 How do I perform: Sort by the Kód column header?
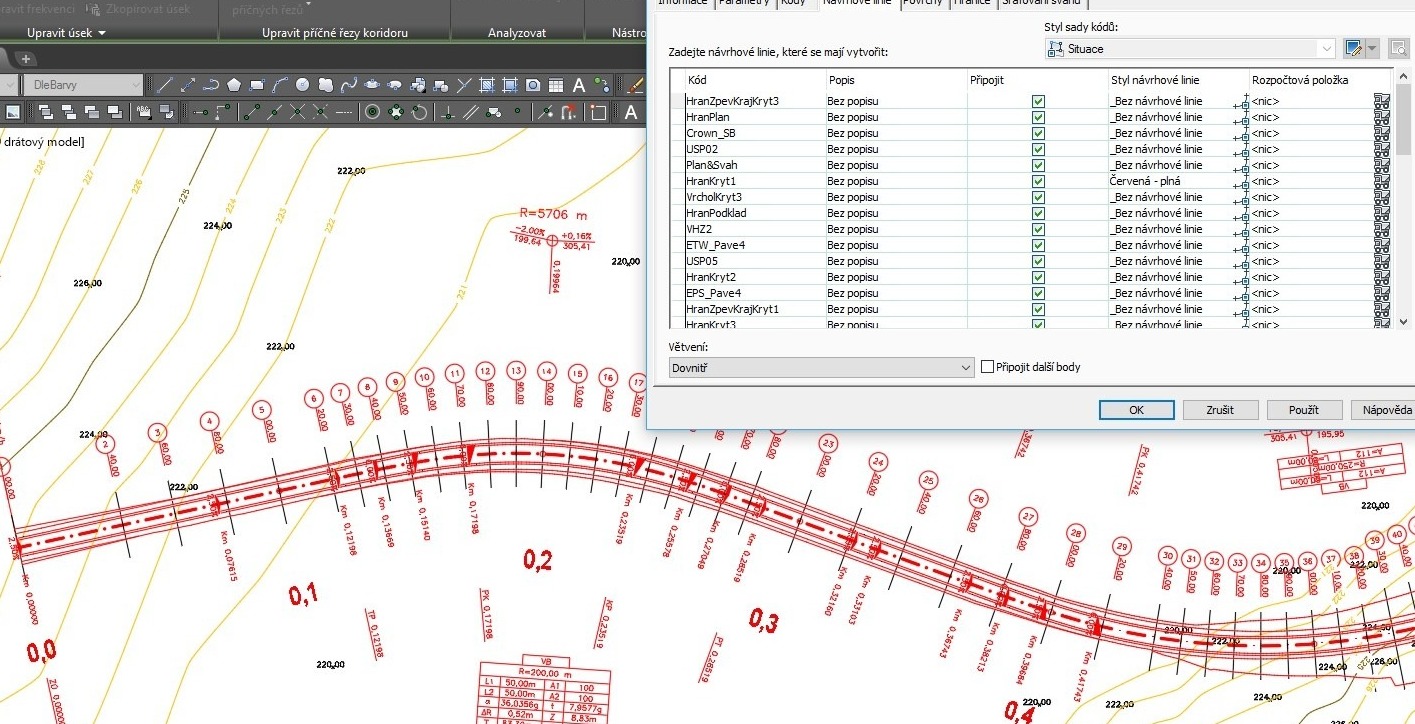(x=755, y=79)
